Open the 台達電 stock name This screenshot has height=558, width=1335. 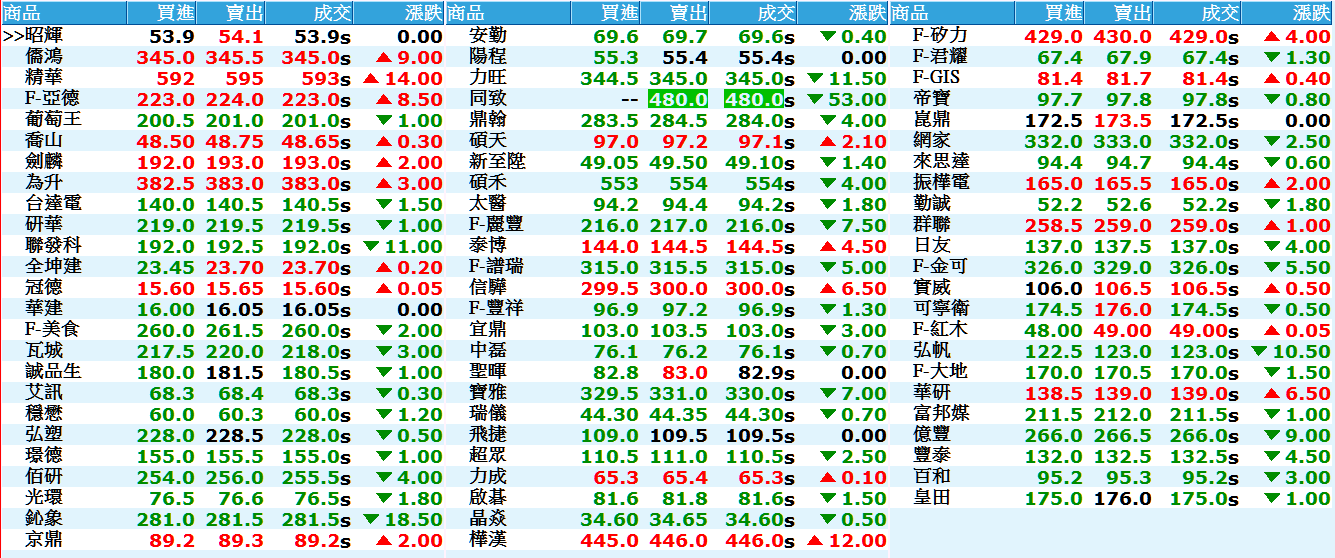click(53, 205)
